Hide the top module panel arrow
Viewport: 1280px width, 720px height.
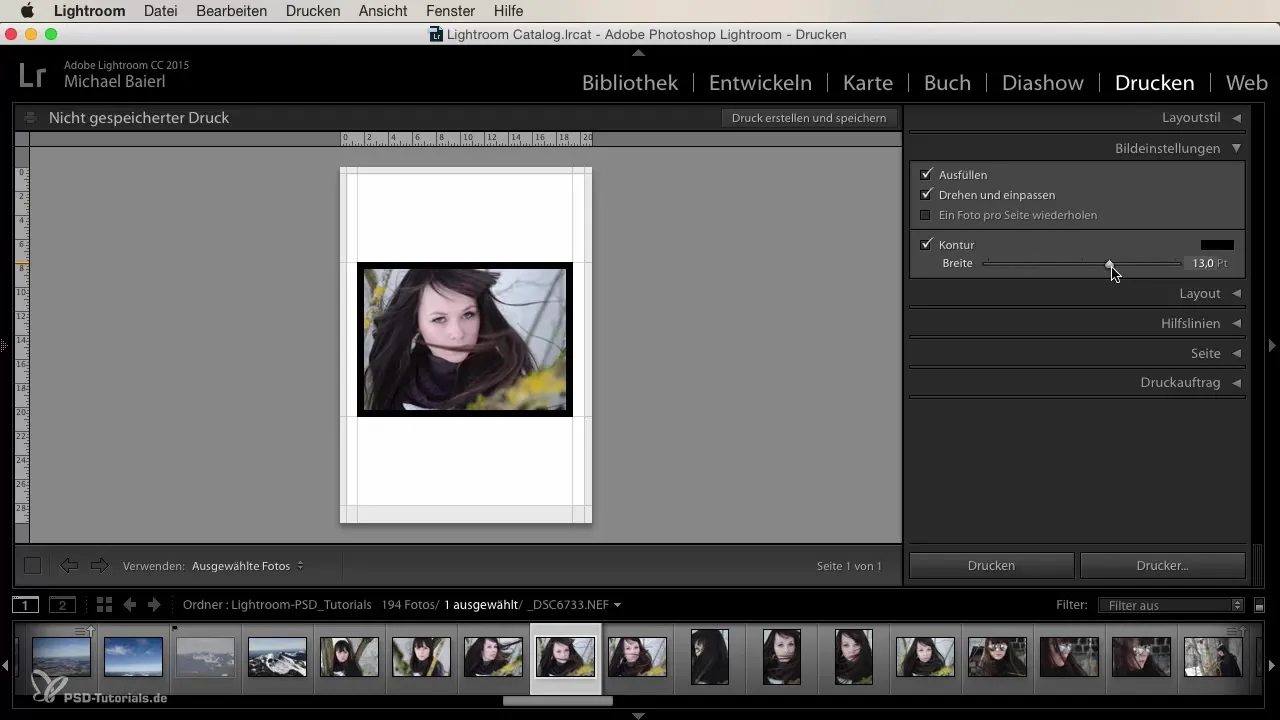coord(639,52)
